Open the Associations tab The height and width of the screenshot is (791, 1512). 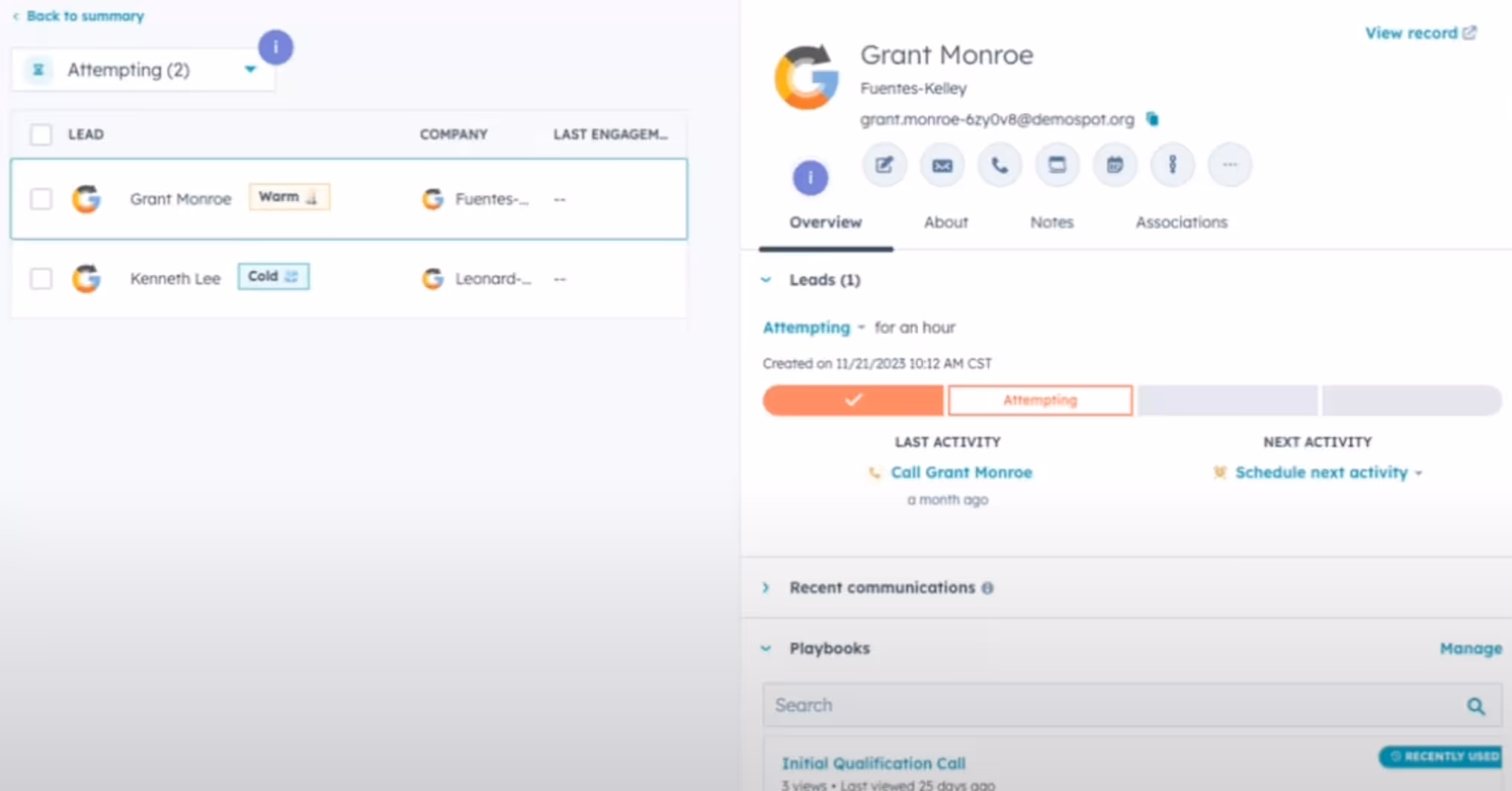click(x=1181, y=222)
